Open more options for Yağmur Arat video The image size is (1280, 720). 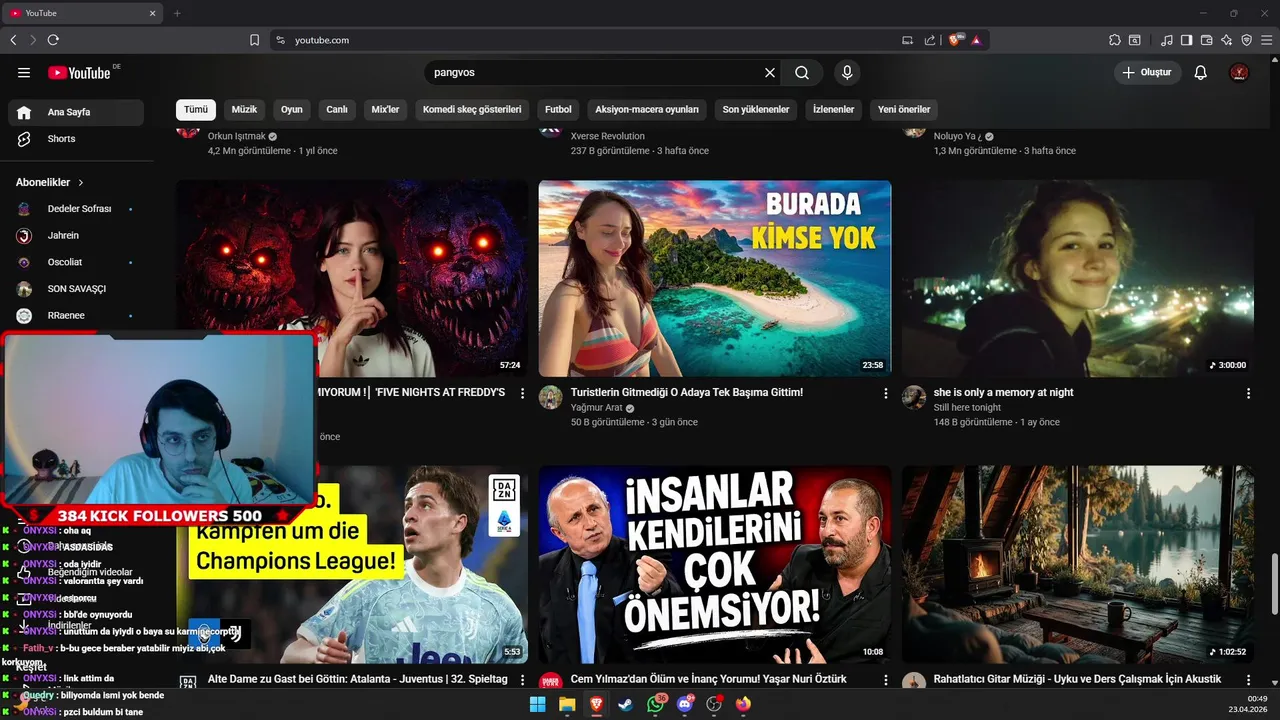(885, 394)
